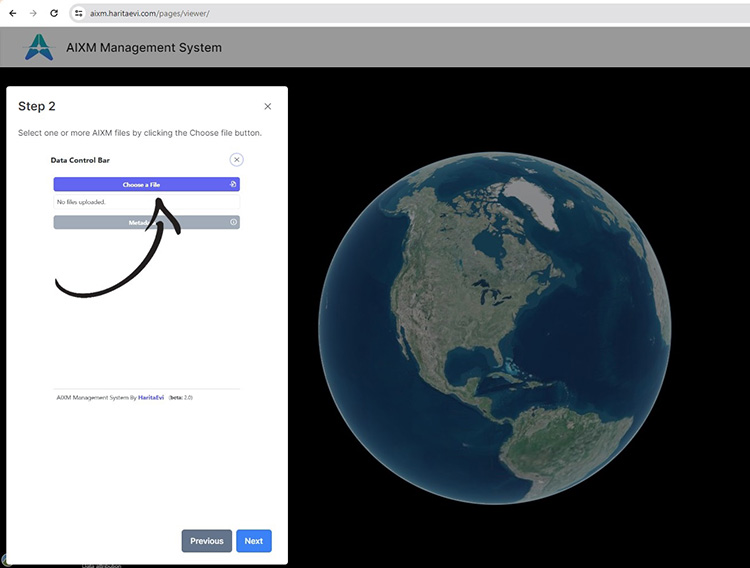The image size is (750, 568).
Task: Click the browser forward arrow
Action: click(33, 13)
